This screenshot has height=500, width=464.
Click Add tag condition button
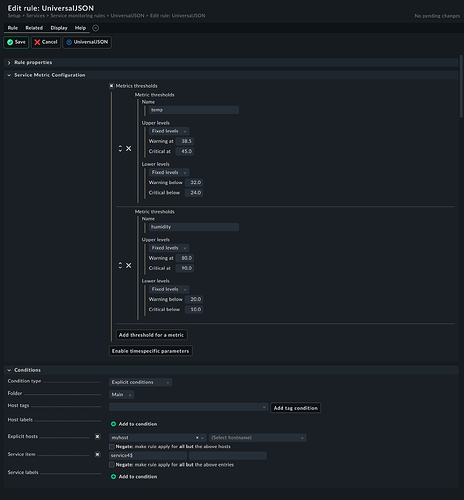coord(296,408)
